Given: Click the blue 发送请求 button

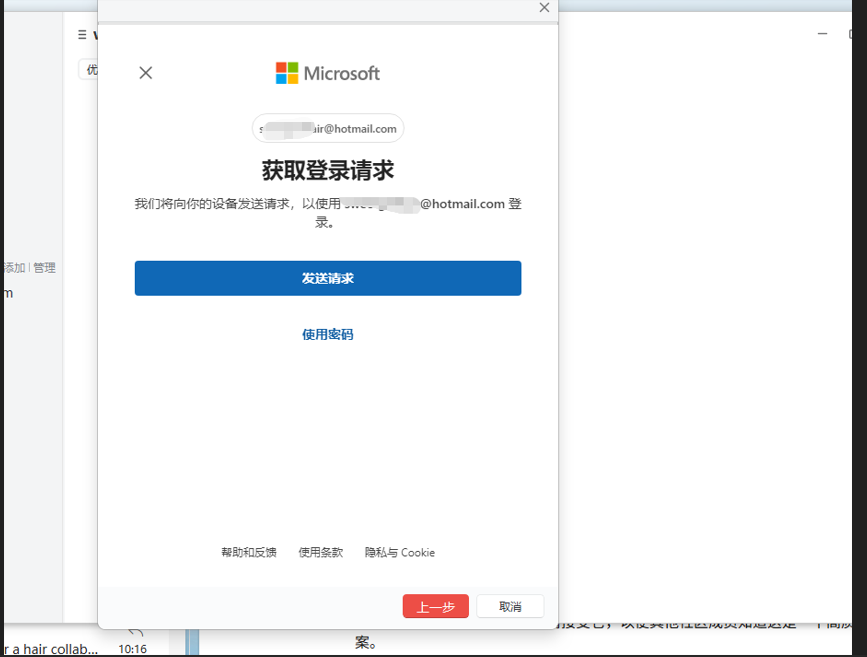Looking at the screenshot, I should 328,278.
